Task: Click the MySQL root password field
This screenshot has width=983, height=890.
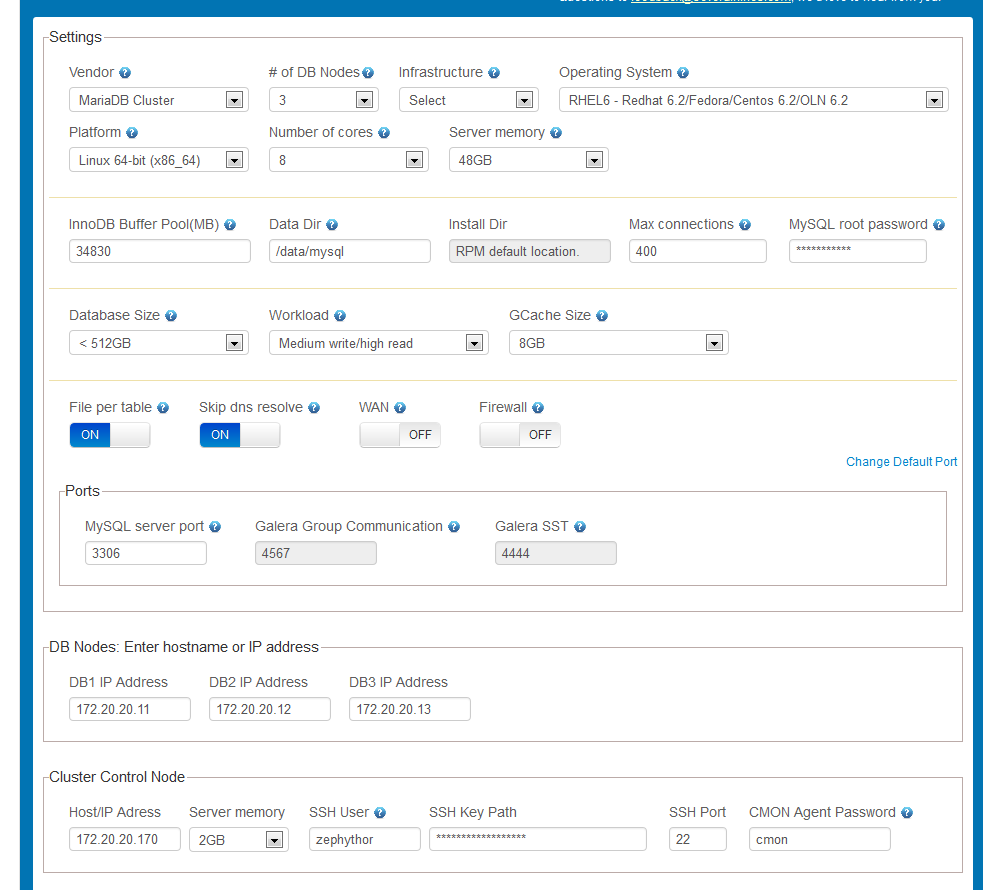Action: (858, 252)
